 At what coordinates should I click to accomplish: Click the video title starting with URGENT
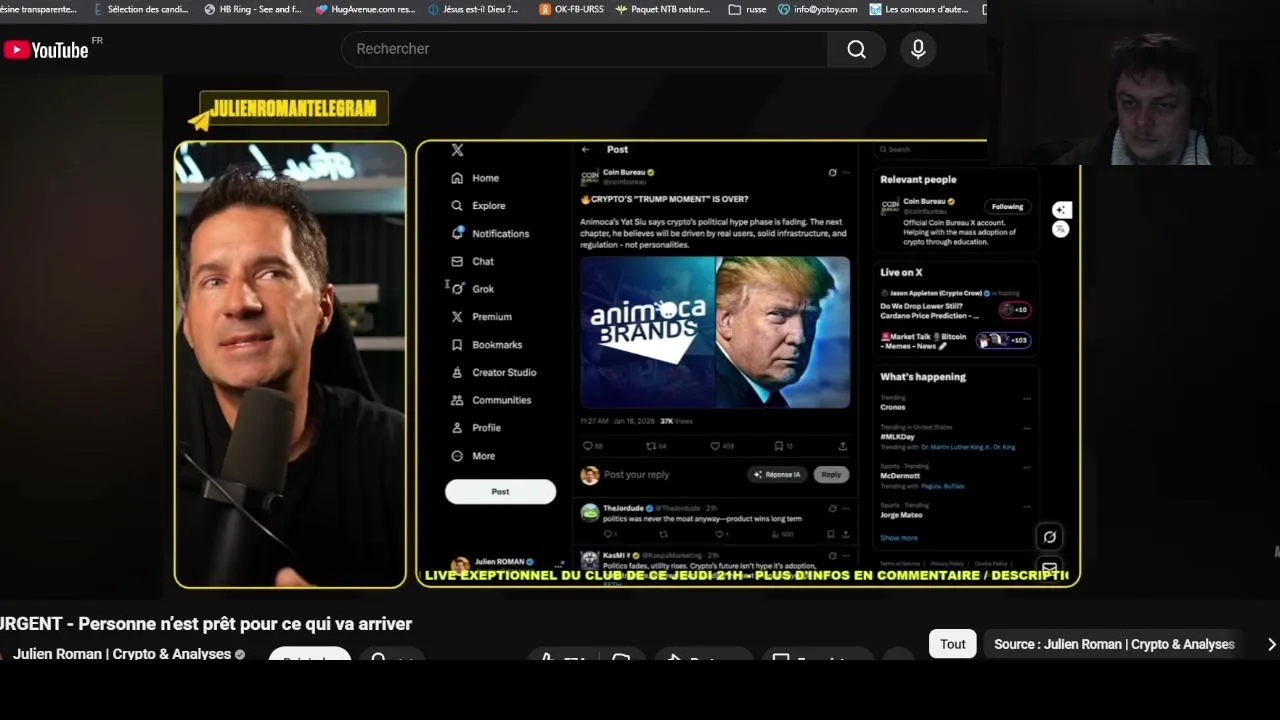pos(206,624)
